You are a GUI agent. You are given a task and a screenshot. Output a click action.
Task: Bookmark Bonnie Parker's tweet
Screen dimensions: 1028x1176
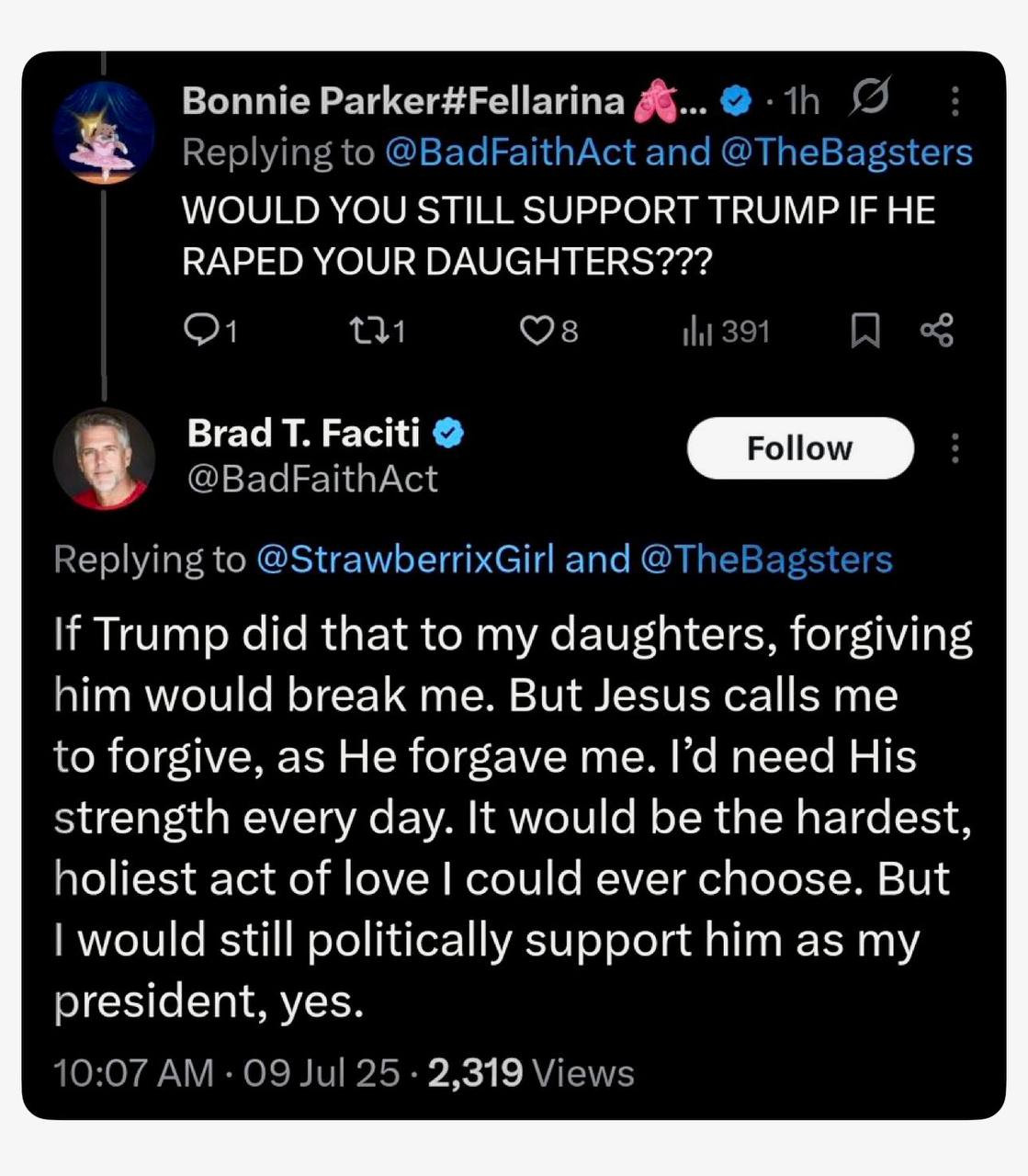[x=864, y=331]
